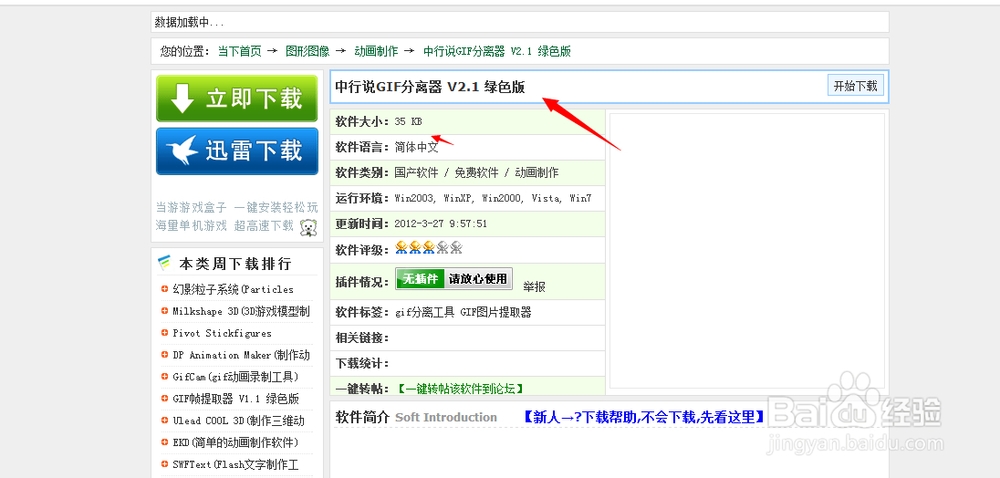Open SWFText ranking entry
The image size is (1000, 478).
[235, 465]
